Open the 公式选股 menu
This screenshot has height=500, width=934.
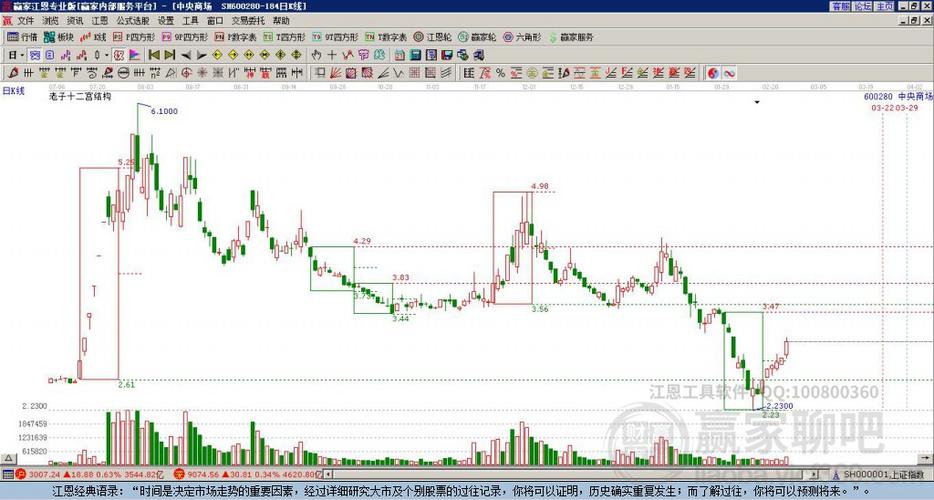[133, 21]
